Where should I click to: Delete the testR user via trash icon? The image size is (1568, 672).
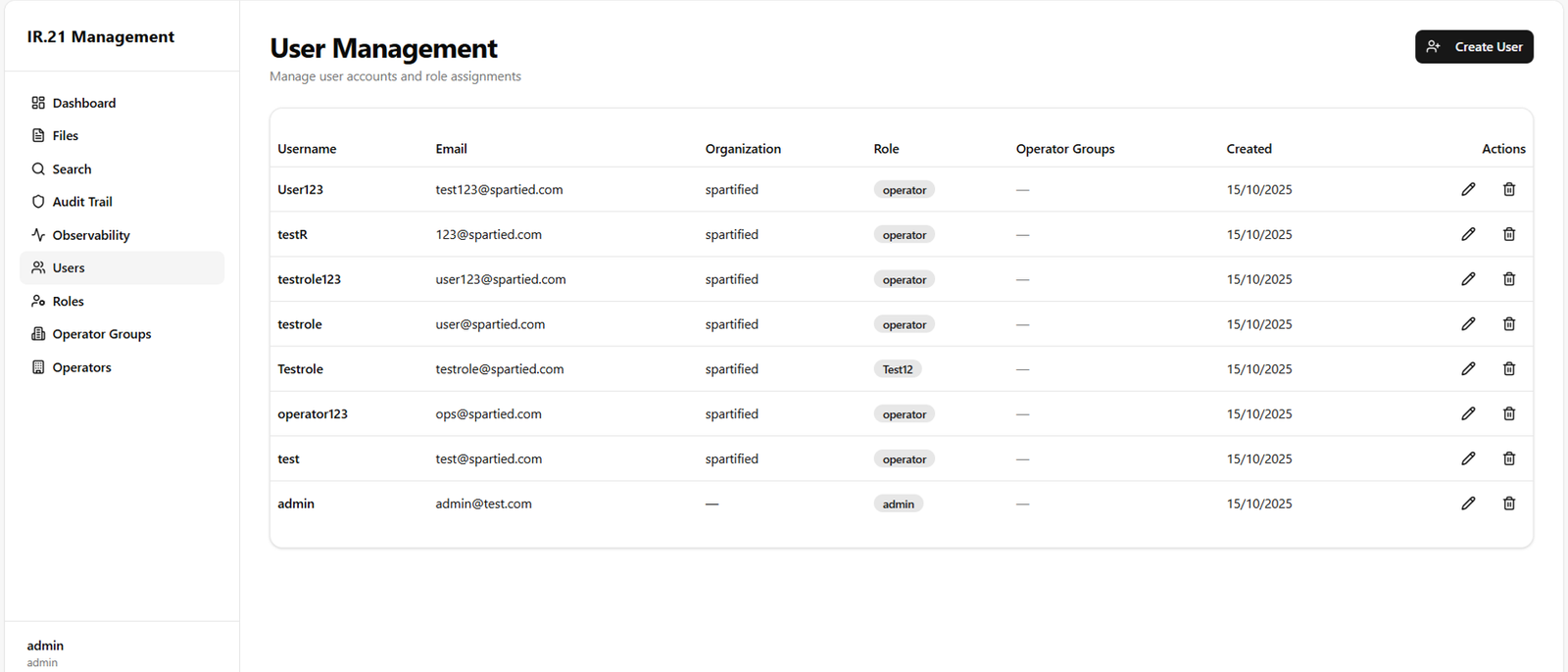coord(1509,234)
